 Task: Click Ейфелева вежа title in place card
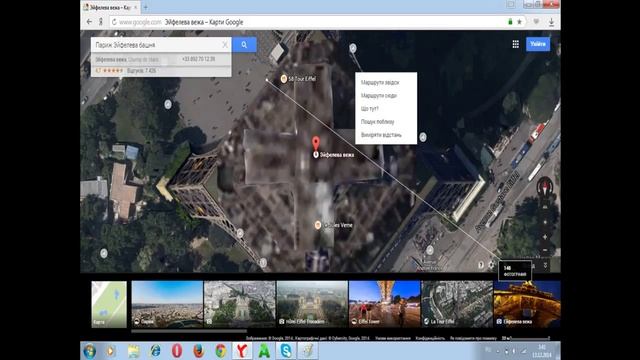[111, 60]
